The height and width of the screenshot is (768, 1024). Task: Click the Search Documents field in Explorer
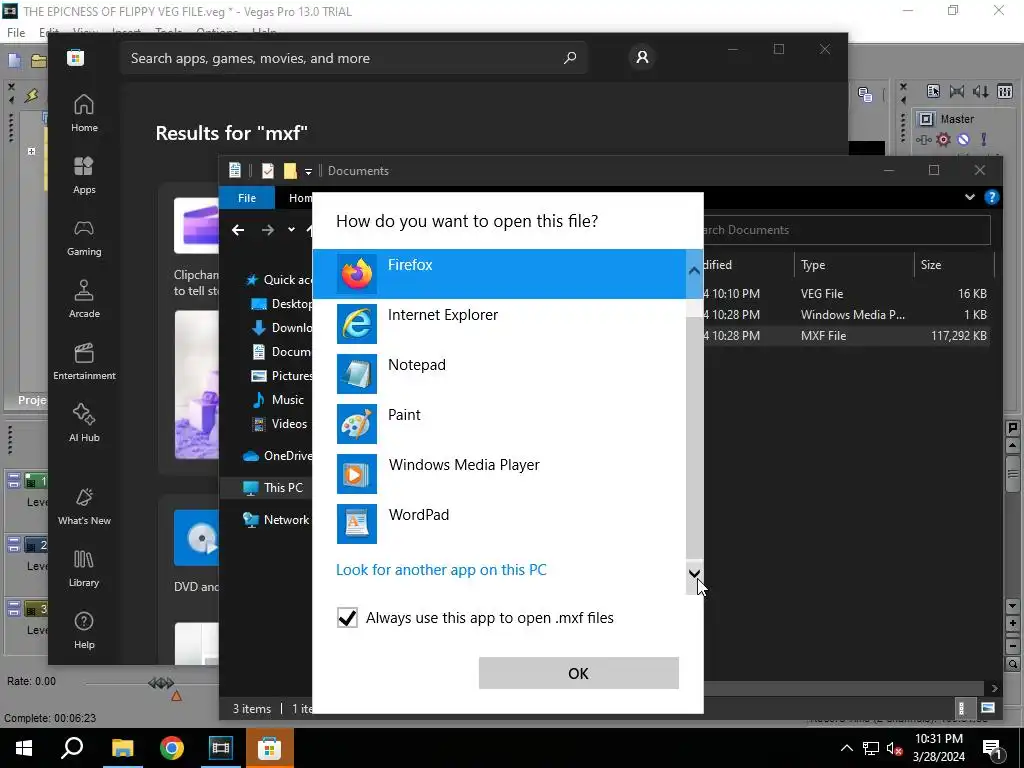point(847,230)
